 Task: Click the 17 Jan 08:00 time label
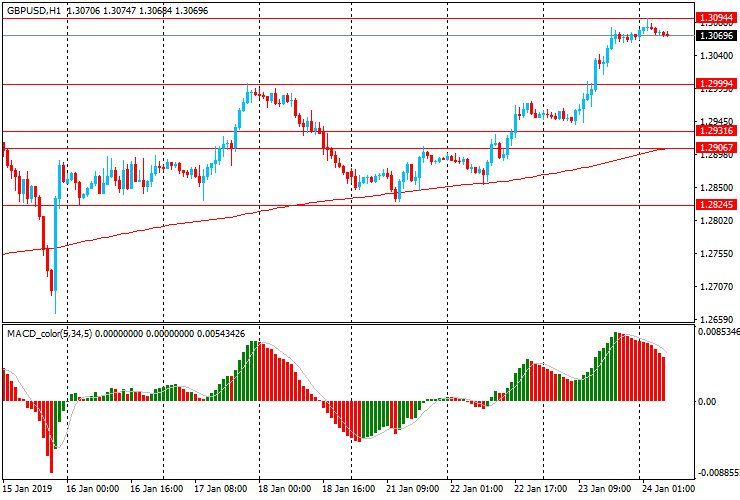point(221,490)
